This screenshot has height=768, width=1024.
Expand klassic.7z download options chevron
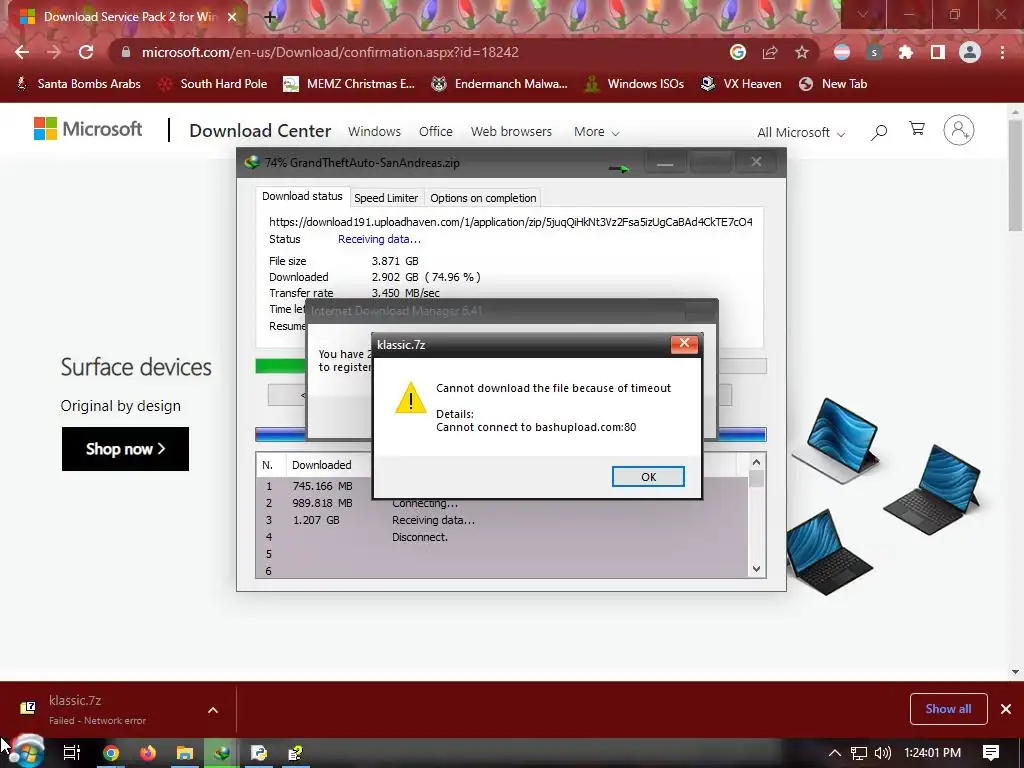point(213,710)
